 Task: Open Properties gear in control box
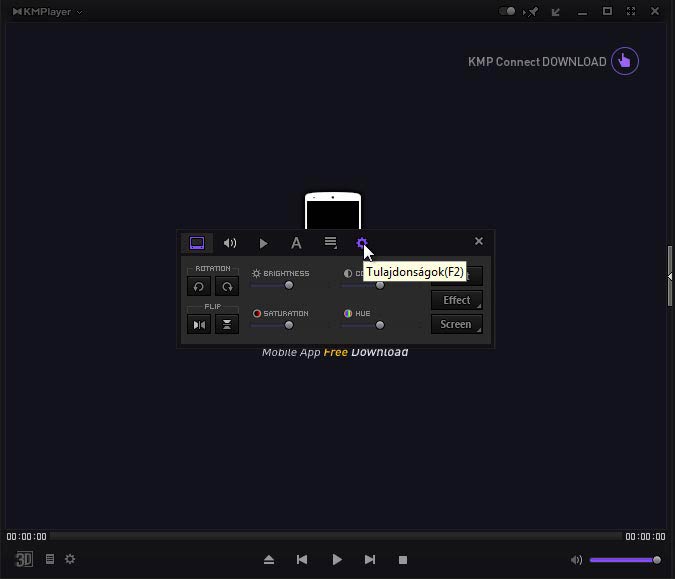pos(362,243)
